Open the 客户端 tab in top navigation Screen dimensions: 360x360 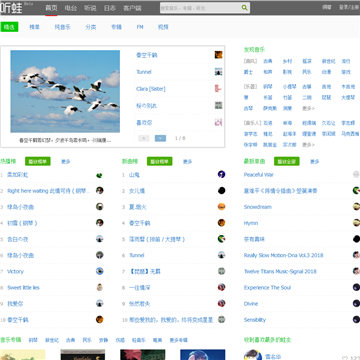pyautogui.click(x=132, y=8)
